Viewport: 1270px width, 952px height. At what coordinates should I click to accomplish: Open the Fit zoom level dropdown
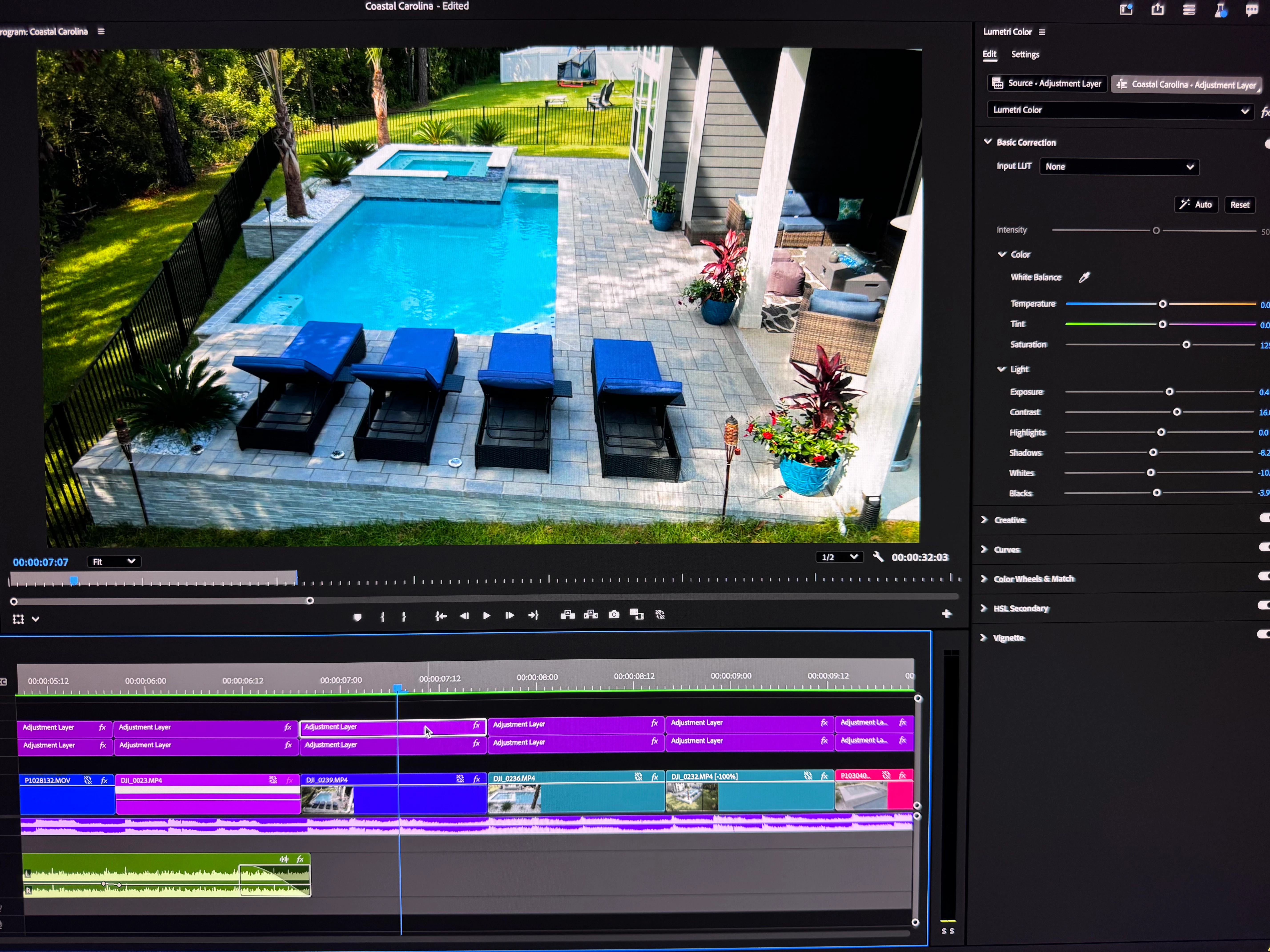coord(114,561)
